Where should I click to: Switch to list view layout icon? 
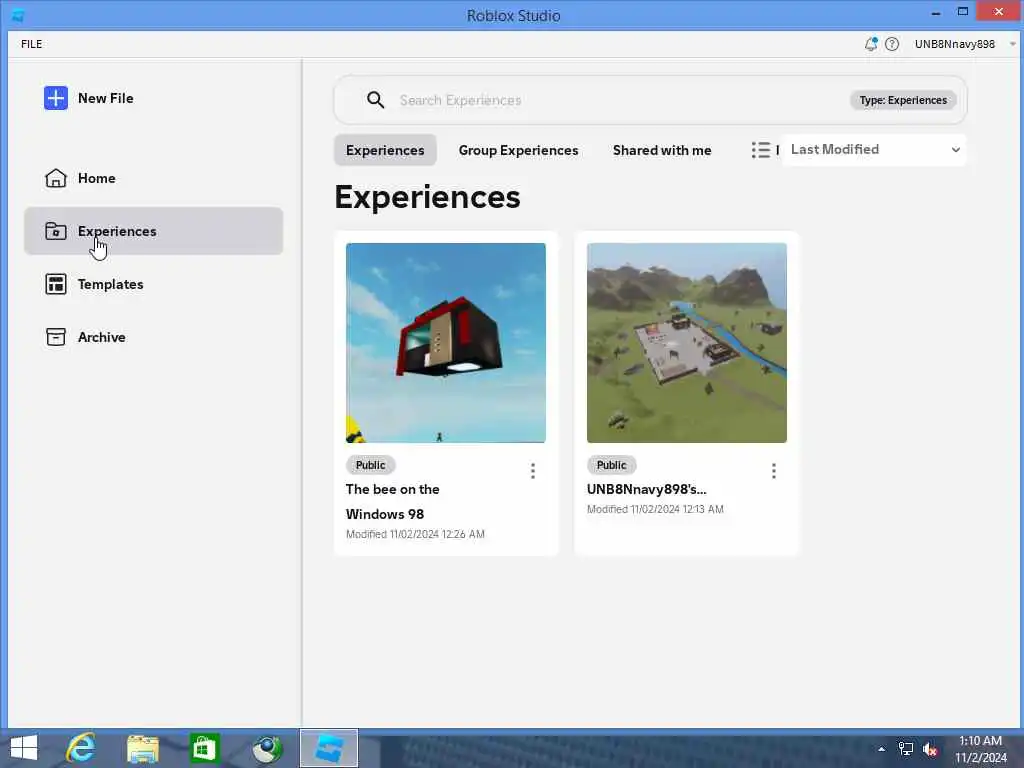761,150
